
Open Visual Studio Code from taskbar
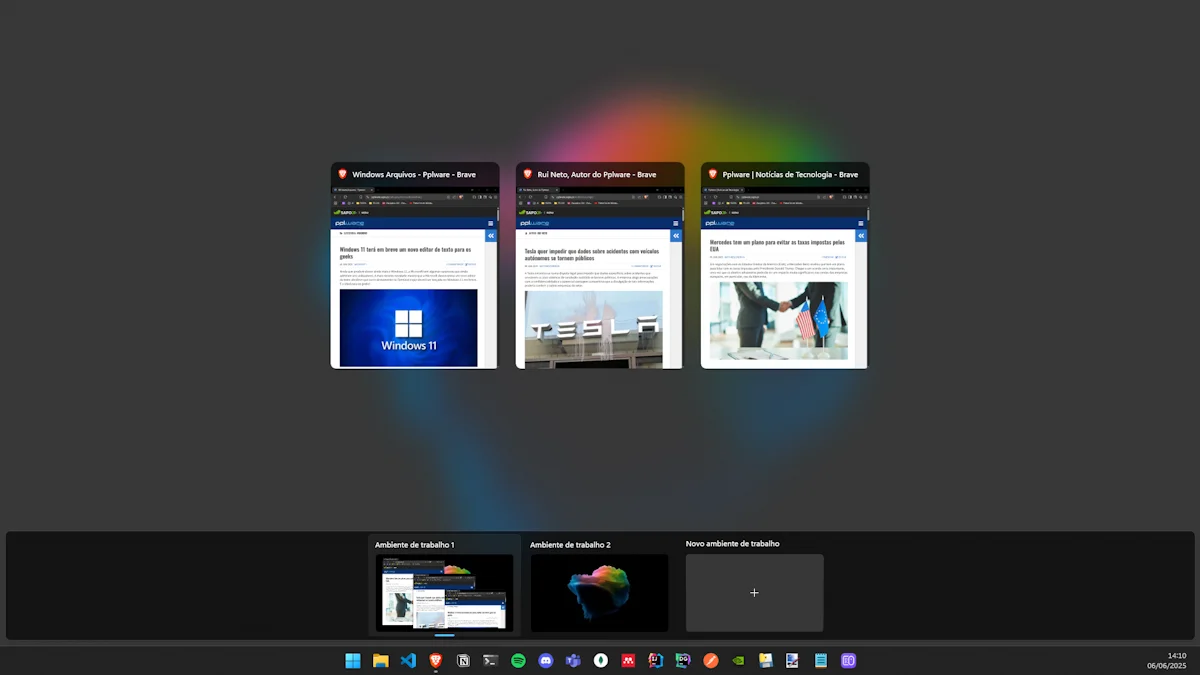pos(408,661)
